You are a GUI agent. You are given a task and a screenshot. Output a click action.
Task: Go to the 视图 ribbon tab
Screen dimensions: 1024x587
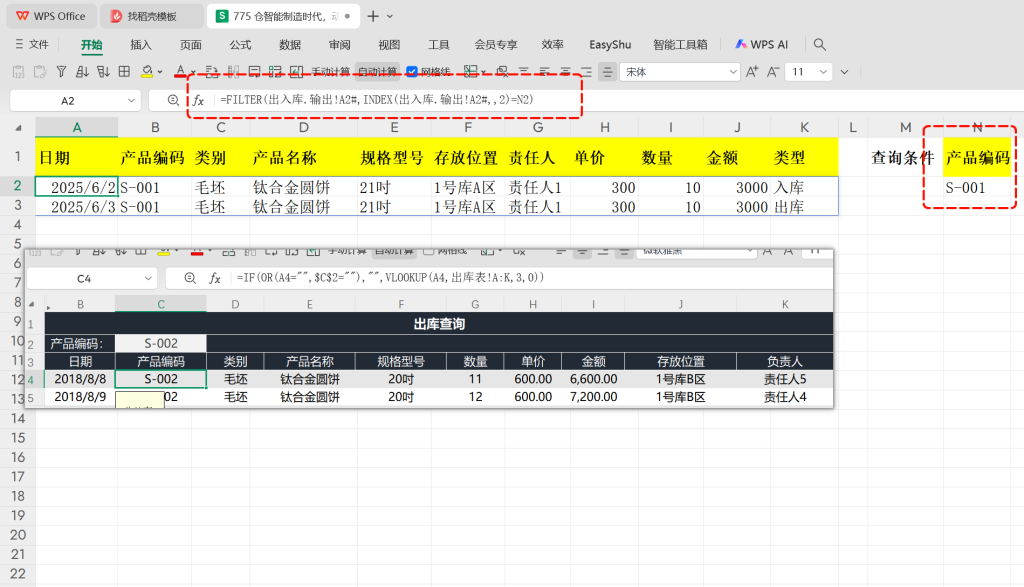click(389, 44)
